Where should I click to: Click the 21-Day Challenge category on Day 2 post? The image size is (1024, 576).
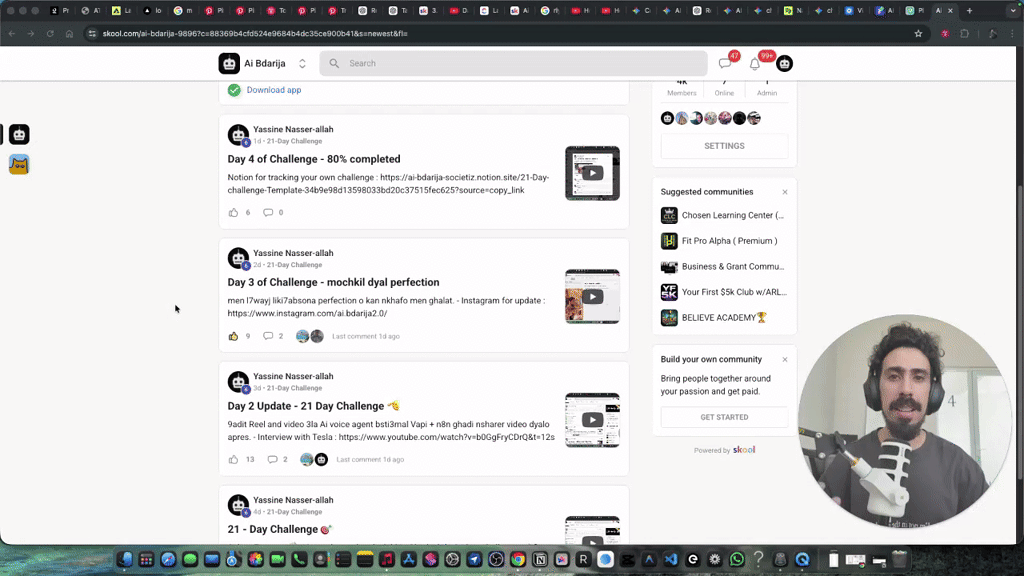294,388
